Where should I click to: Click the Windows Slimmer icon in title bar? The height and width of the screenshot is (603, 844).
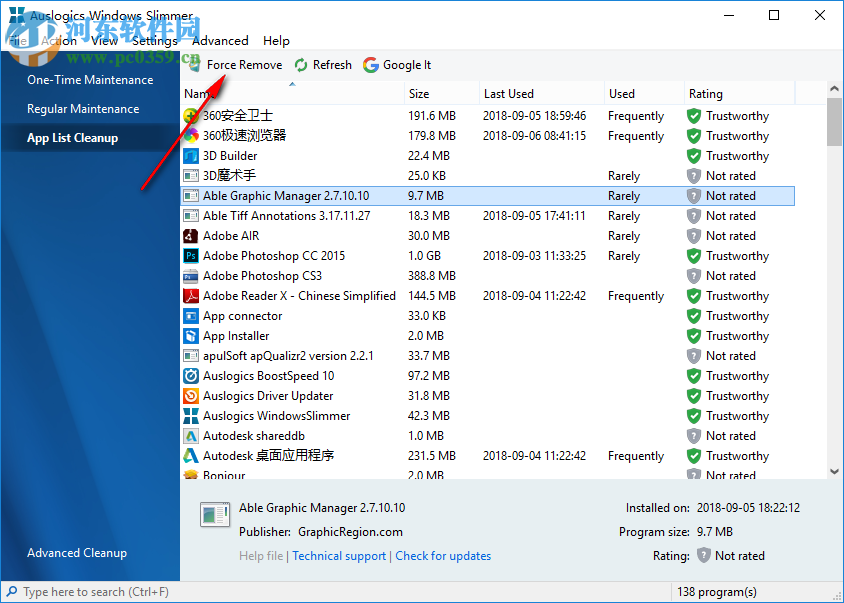(x=14, y=15)
